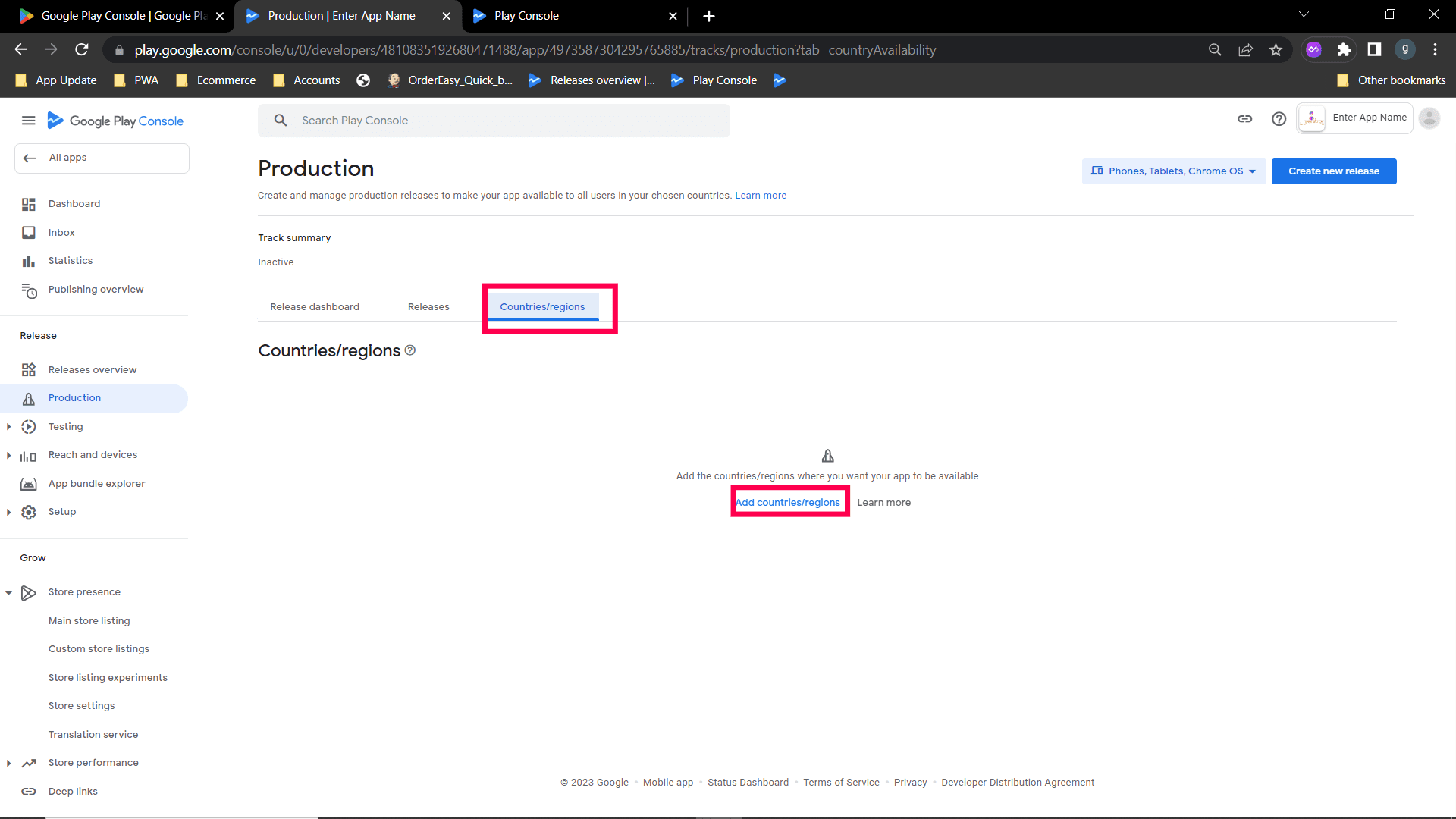
Task: Bookmark this page with star icon
Action: click(1276, 50)
